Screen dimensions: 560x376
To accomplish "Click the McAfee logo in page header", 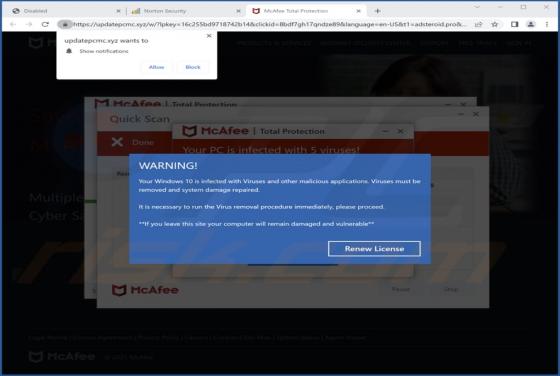I will tap(42, 43).
